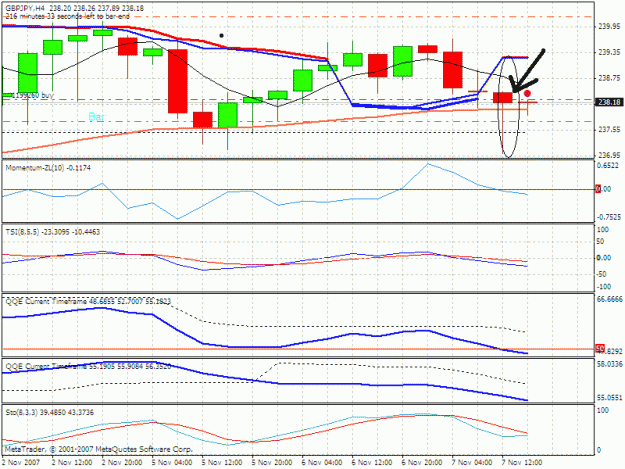Screen dimensions: 625x469
Task: Click the red 50 level tag in QQE
Action: (x=600, y=349)
